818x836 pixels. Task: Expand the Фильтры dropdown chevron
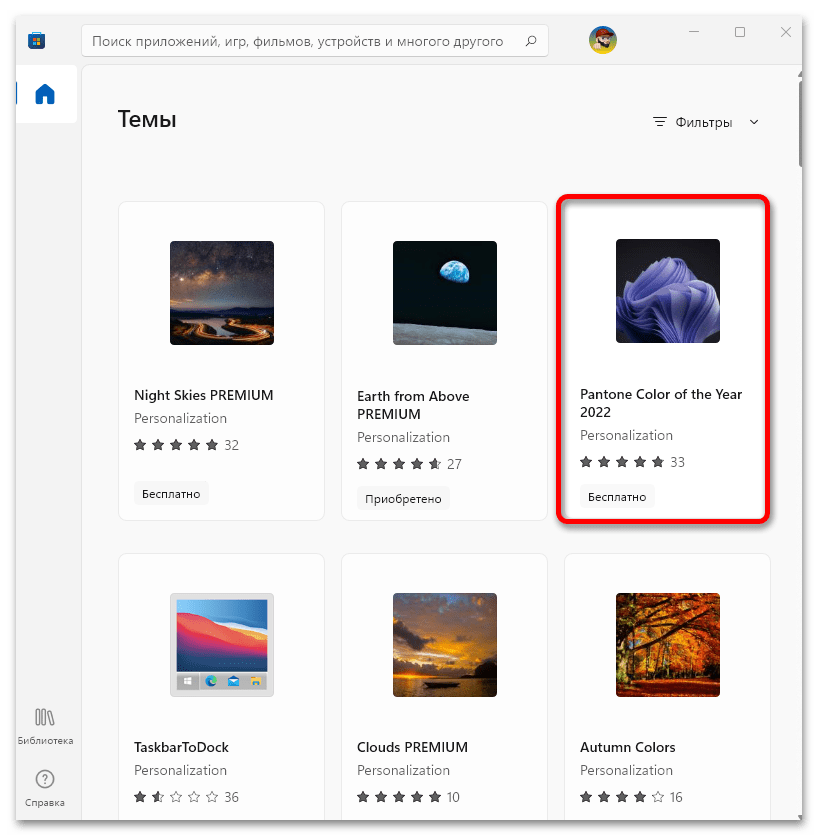click(753, 122)
